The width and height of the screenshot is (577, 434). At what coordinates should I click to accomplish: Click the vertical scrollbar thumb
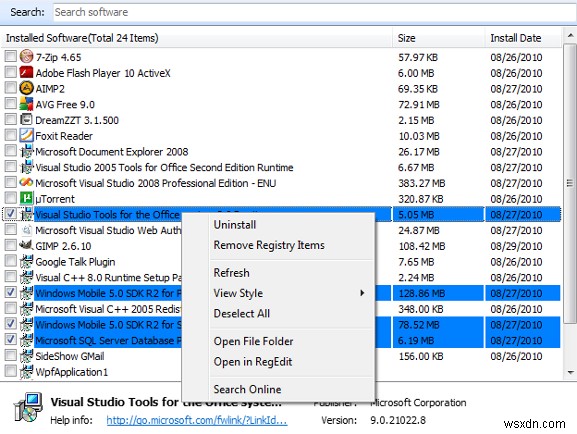coord(570,183)
